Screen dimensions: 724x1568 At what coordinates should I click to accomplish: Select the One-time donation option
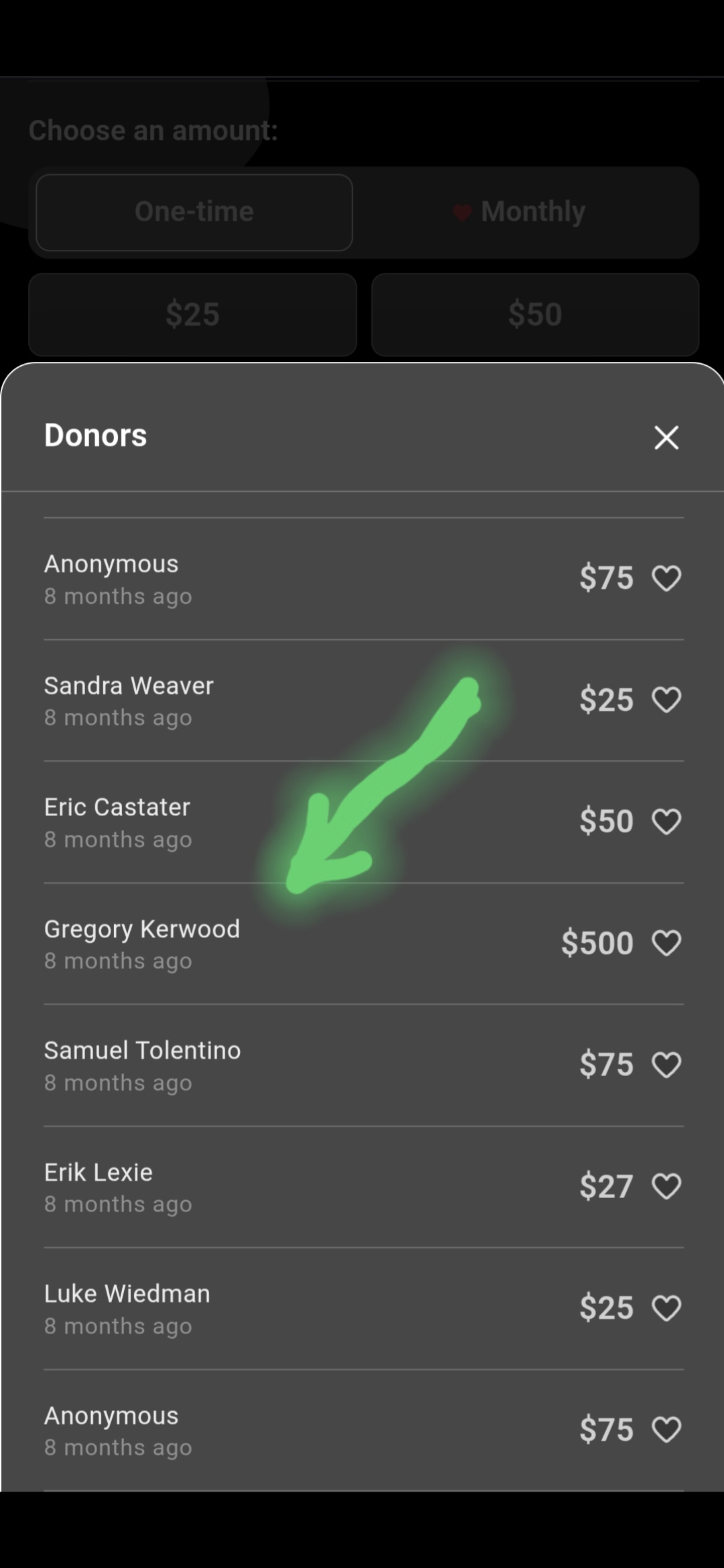pos(194,212)
